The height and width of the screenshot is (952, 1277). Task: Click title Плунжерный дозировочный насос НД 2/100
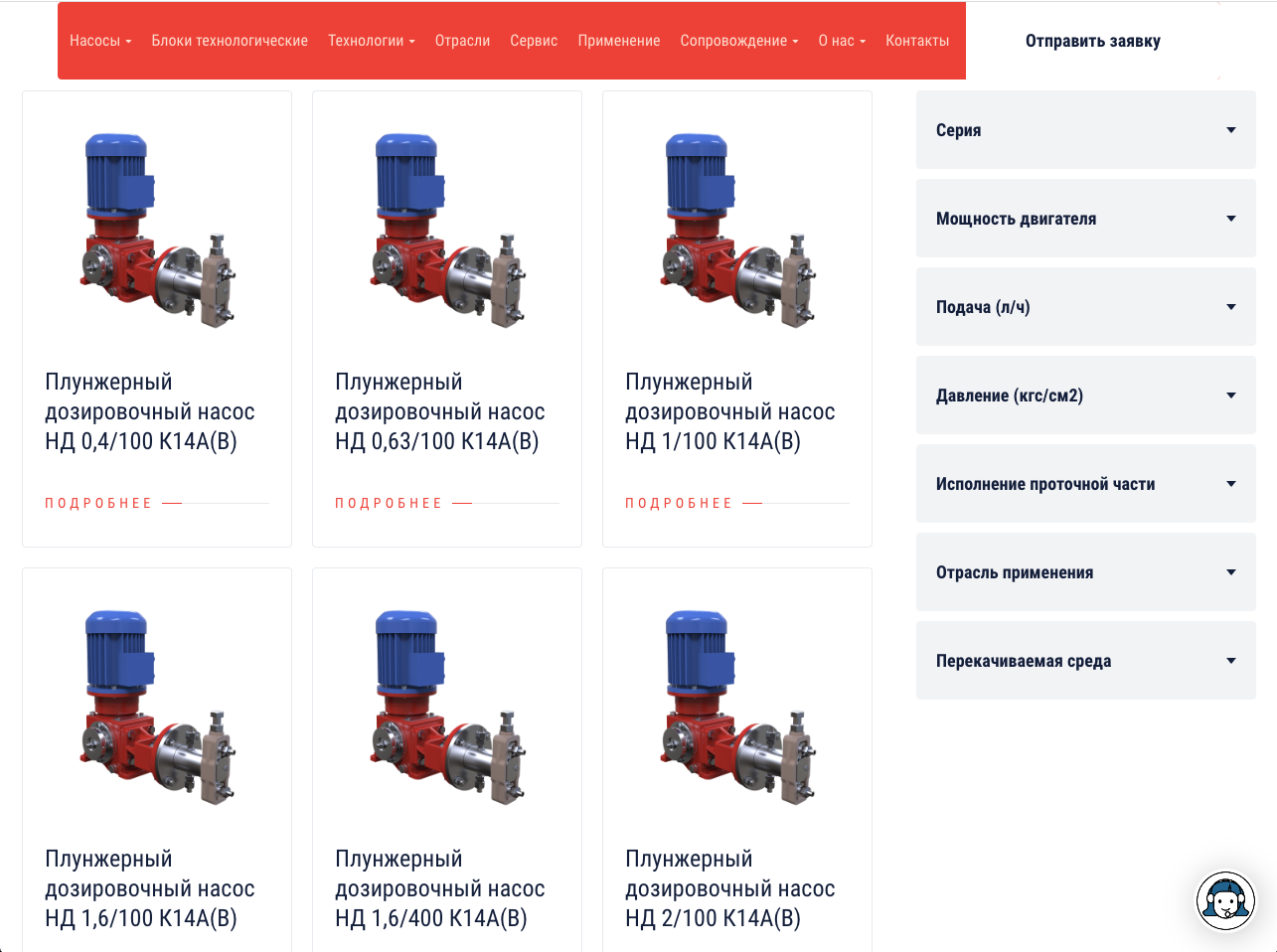click(730, 888)
